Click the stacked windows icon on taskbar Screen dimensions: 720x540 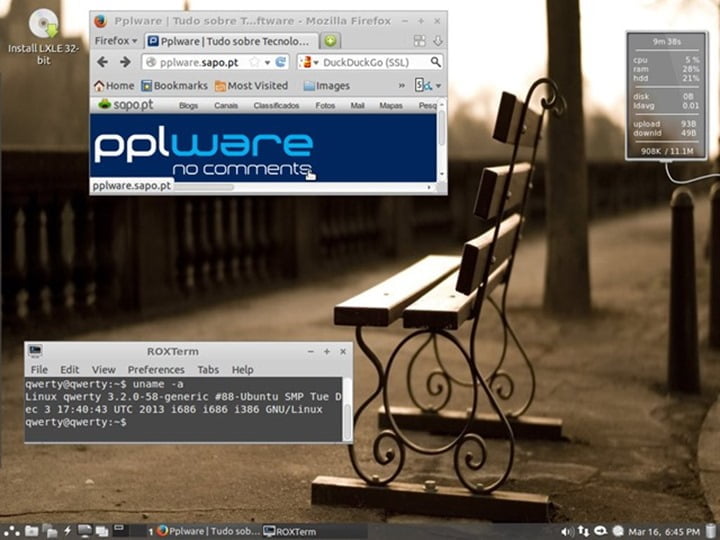pyautogui.click(x=101, y=531)
